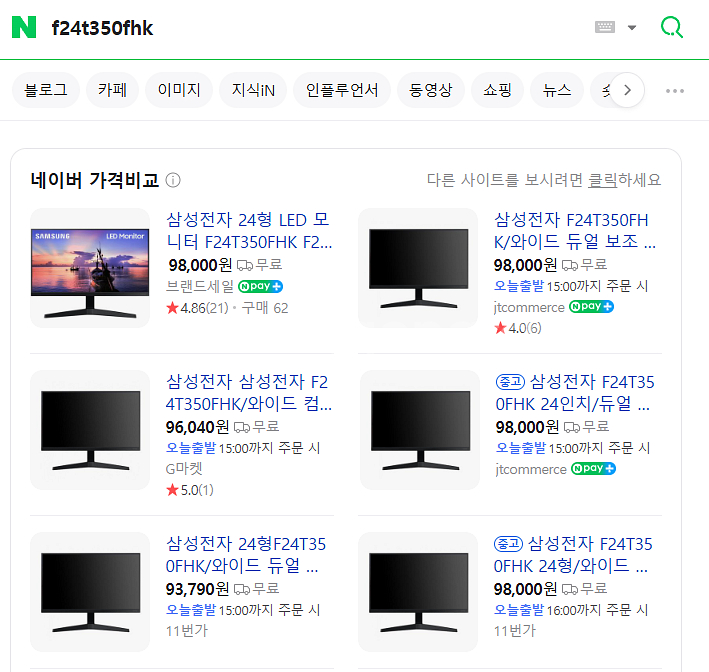The image size is (709, 672).
Task: Select the 뉴스 tab
Action: pos(557,90)
